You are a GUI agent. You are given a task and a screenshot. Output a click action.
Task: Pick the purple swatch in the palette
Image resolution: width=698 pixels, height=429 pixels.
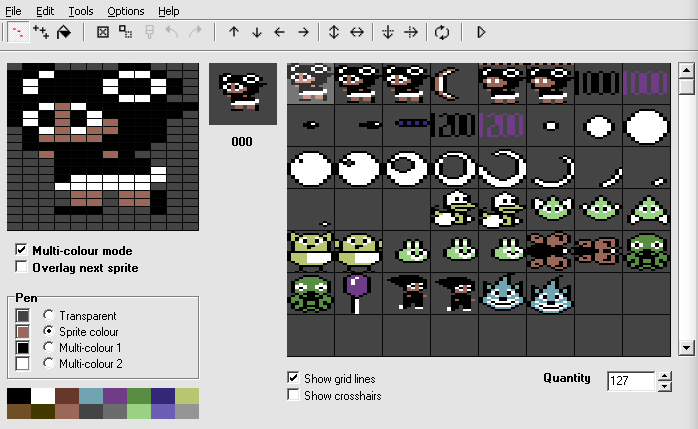115,396
